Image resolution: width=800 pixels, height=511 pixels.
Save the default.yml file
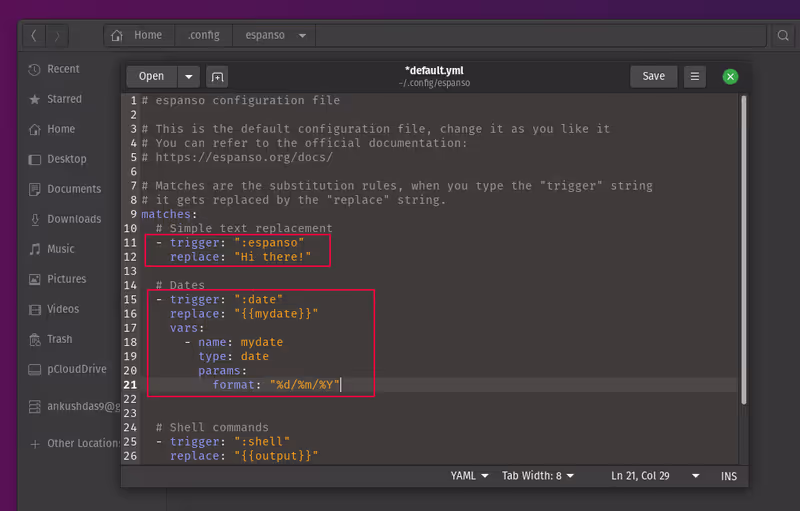pyautogui.click(x=654, y=76)
